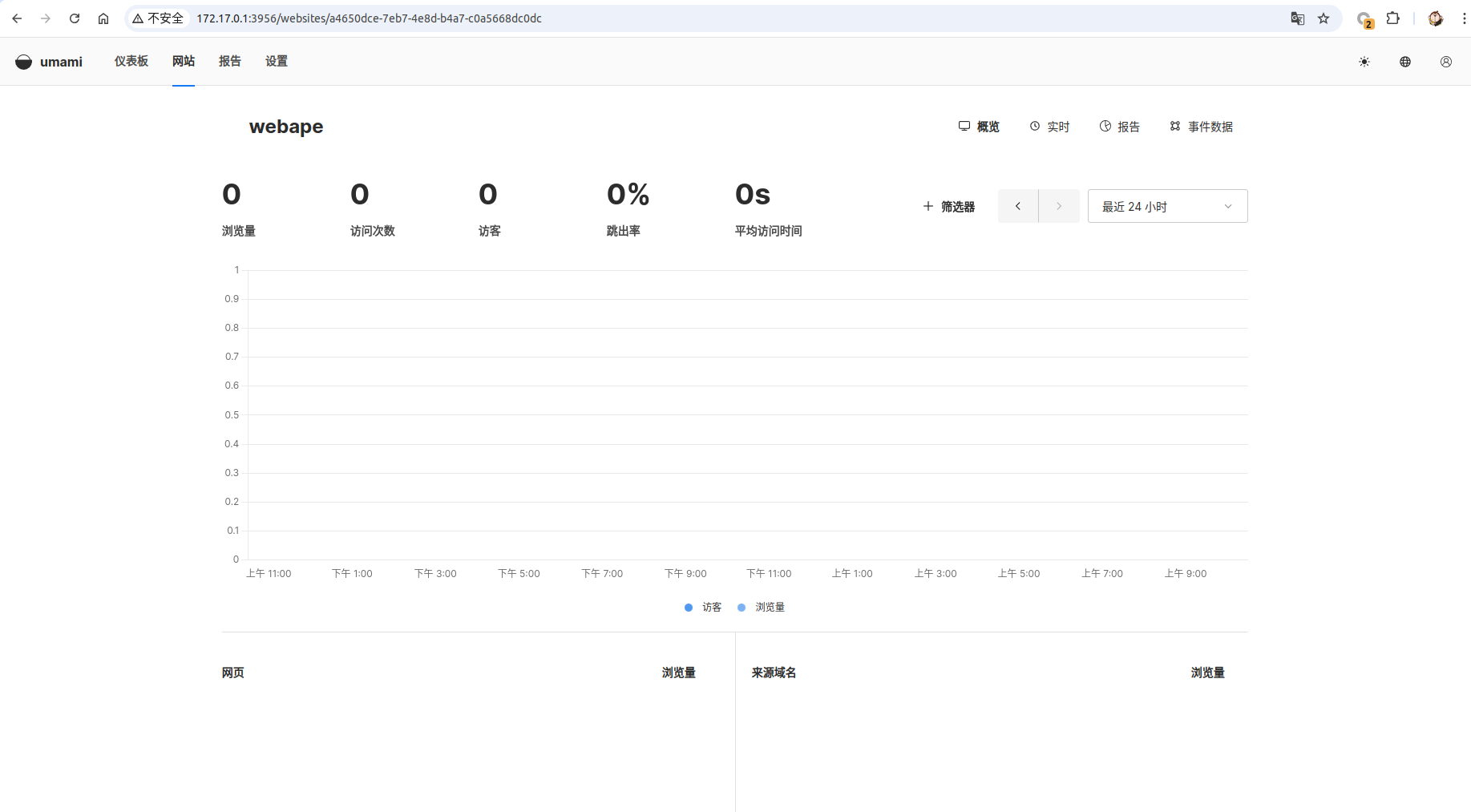Select the 网站 websites tab
The height and width of the screenshot is (812, 1471).
184,61
